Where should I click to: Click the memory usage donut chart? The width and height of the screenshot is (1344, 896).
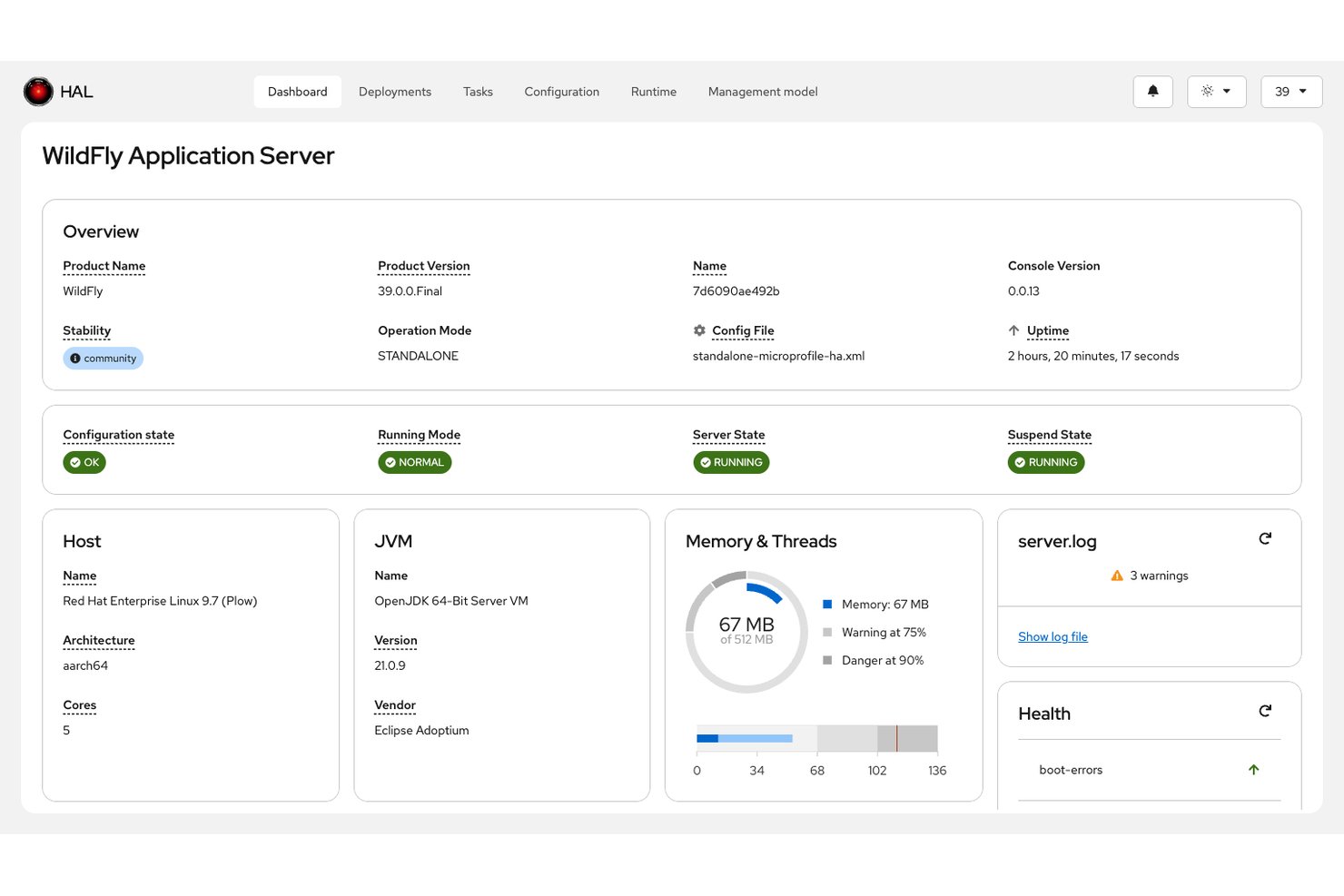point(746,632)
